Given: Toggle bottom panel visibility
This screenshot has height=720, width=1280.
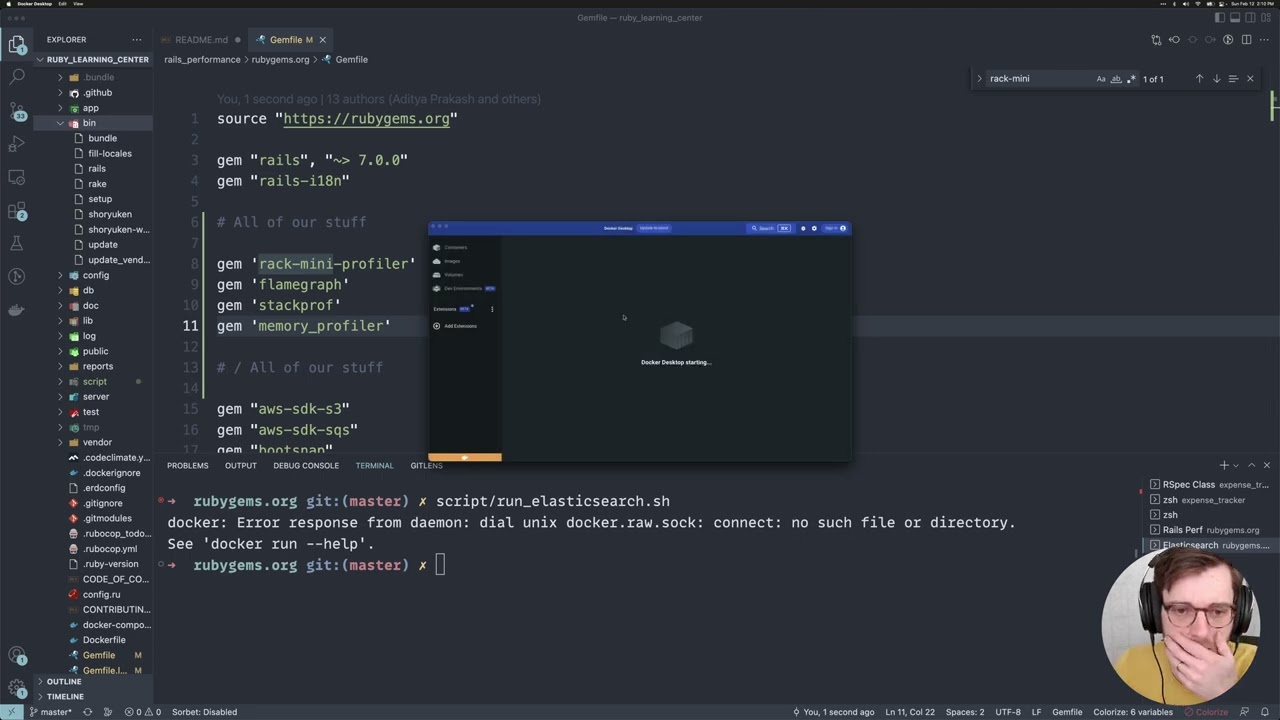Looking at the screenshot, I should 1235,18.
